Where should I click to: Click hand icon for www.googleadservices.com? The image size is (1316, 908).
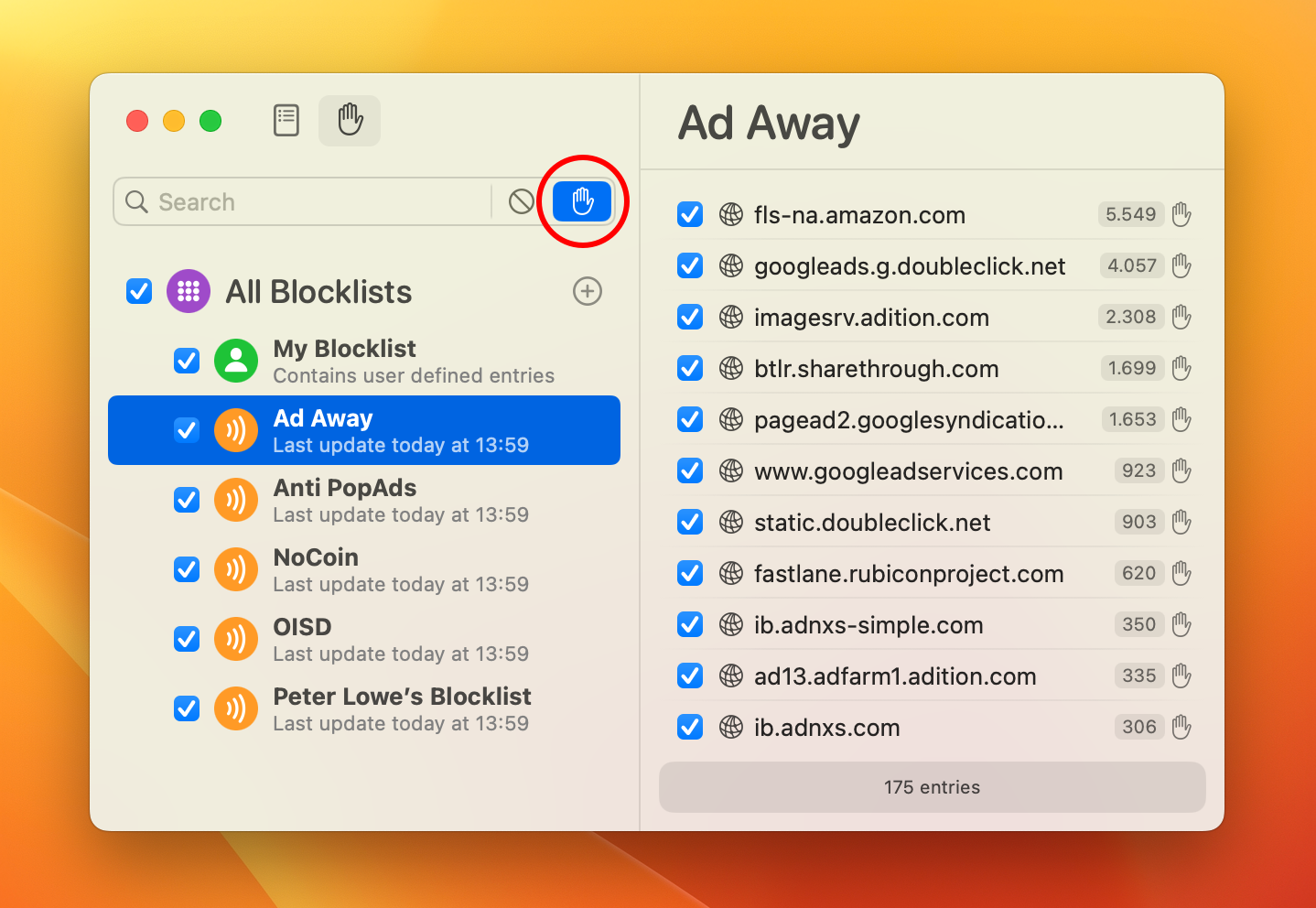(1181, 470)
